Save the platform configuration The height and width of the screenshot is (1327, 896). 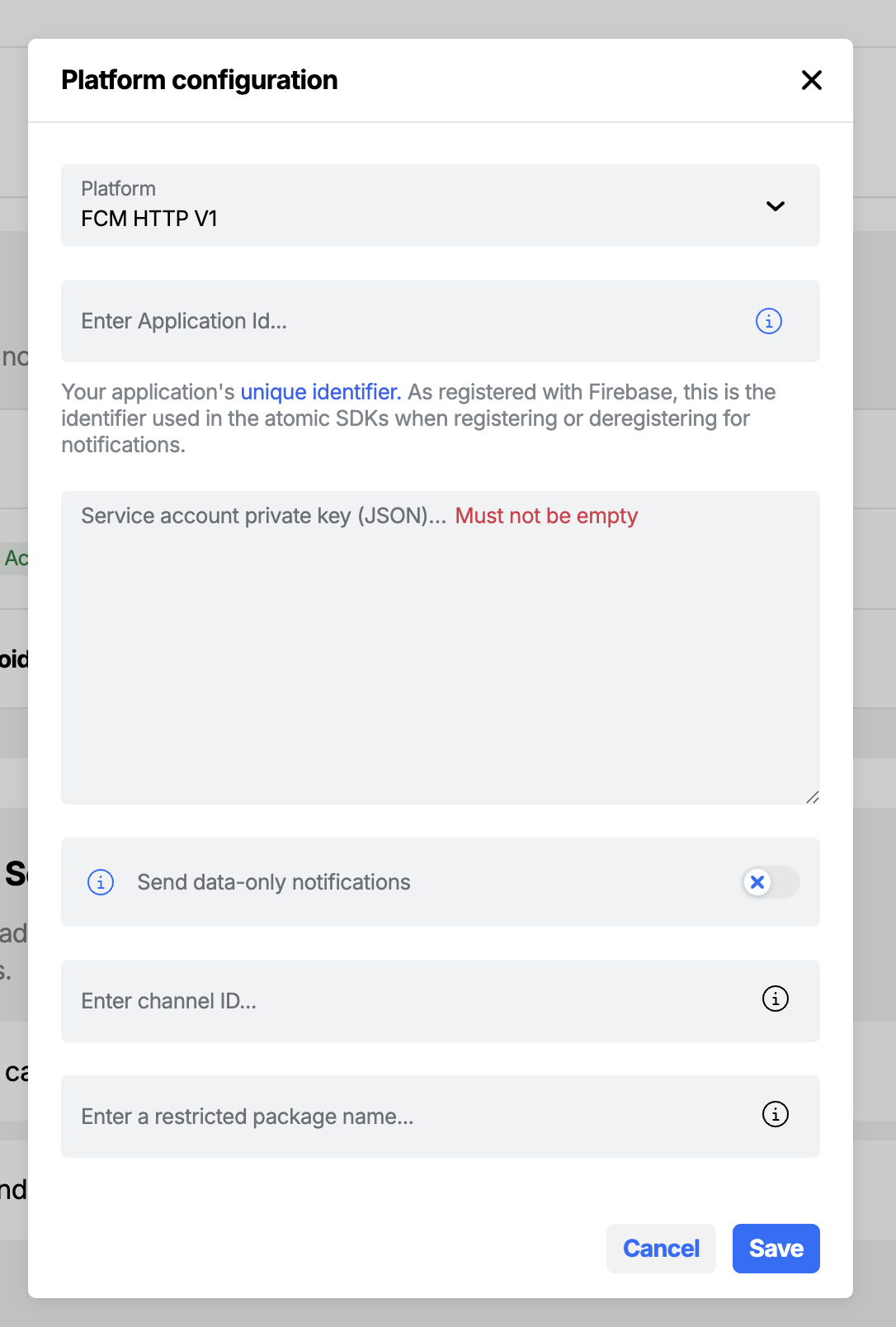[775, 1249]
